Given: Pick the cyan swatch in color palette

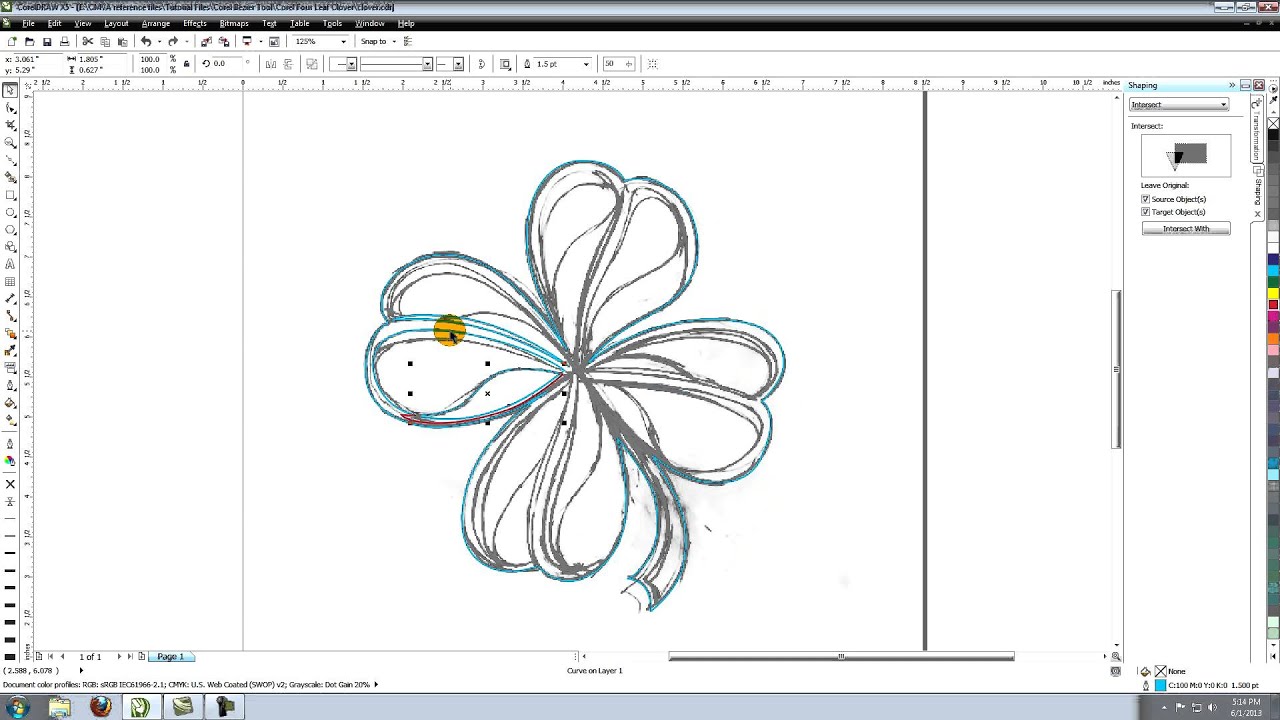Looking at the screenshot, I should [x=1273, y=270].
